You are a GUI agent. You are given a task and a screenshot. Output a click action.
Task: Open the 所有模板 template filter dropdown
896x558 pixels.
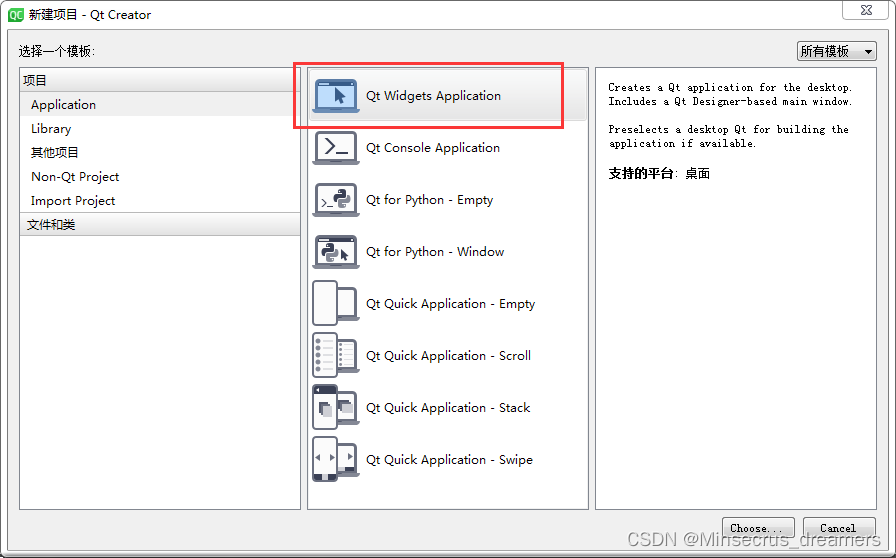tap(837, 51)
